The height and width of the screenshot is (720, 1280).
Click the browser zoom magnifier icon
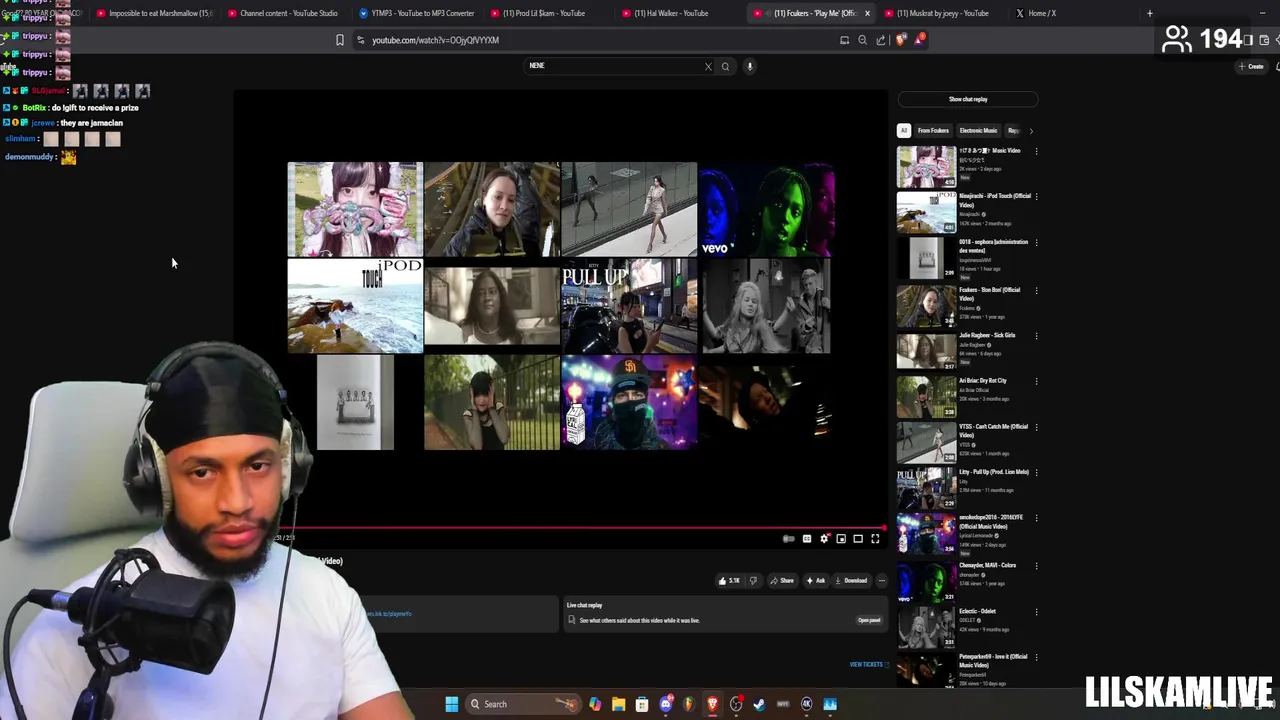click(x=862, y=40)
